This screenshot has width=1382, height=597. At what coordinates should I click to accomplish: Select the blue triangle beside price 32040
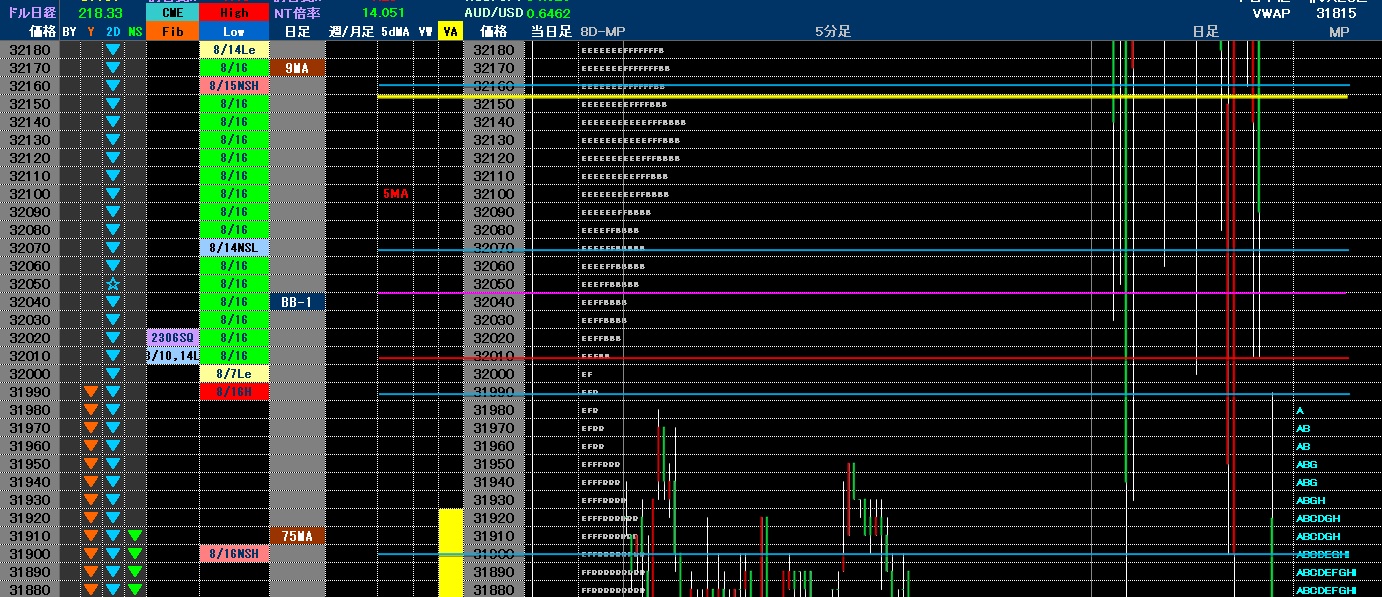pos(113,302)
